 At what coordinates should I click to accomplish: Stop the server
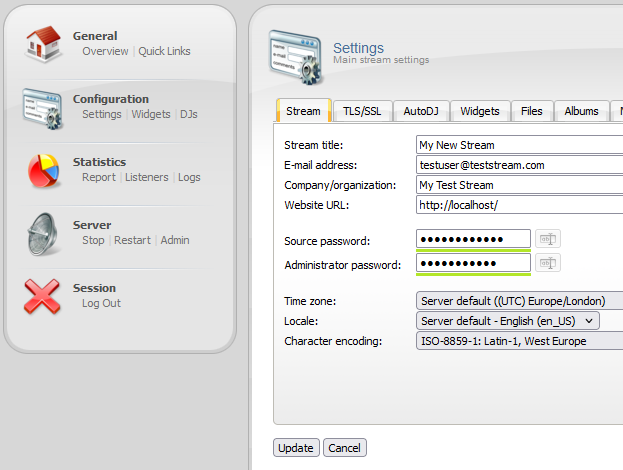tap(93, 240)
